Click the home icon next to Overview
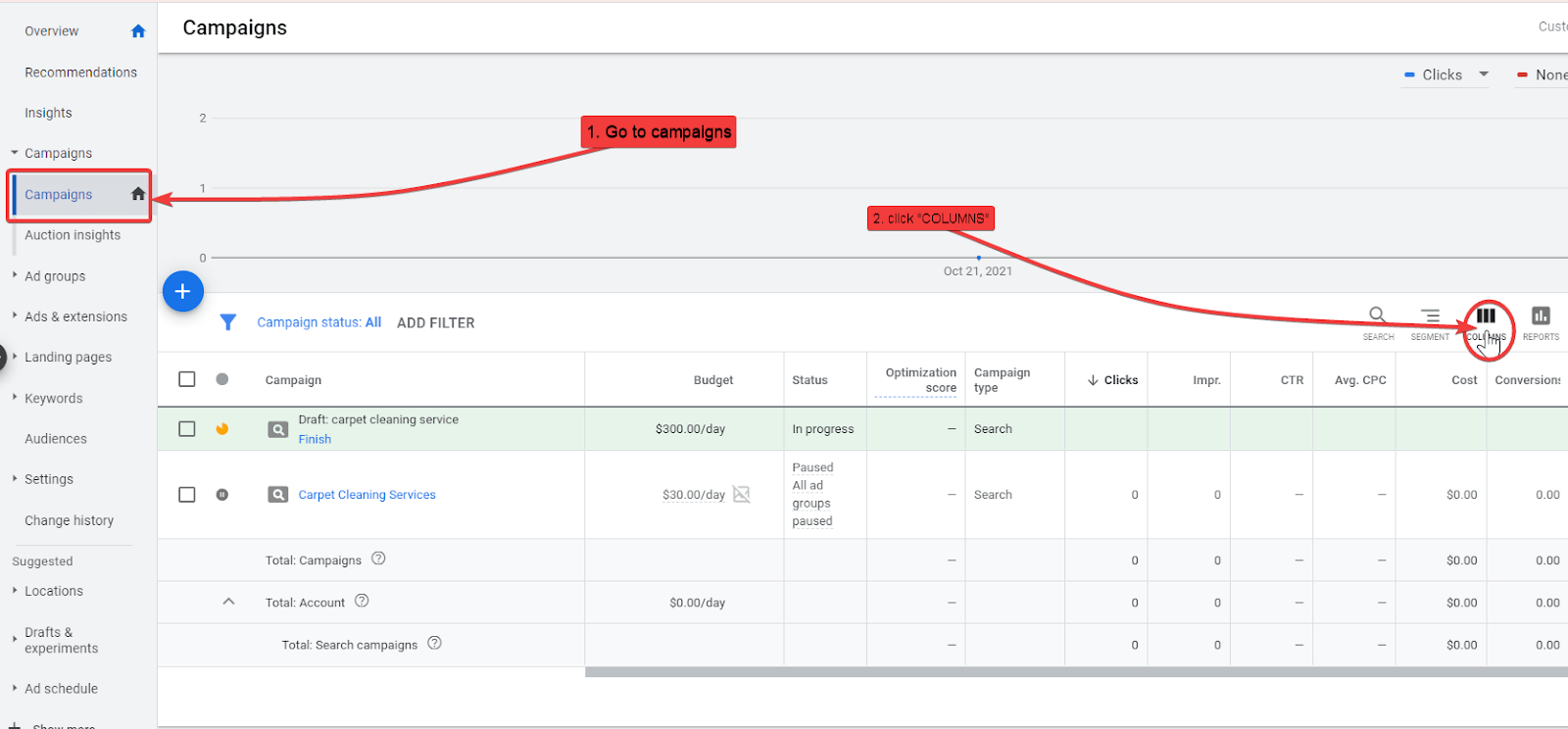This screenshot has width=1568, height=729. (138, 31)
